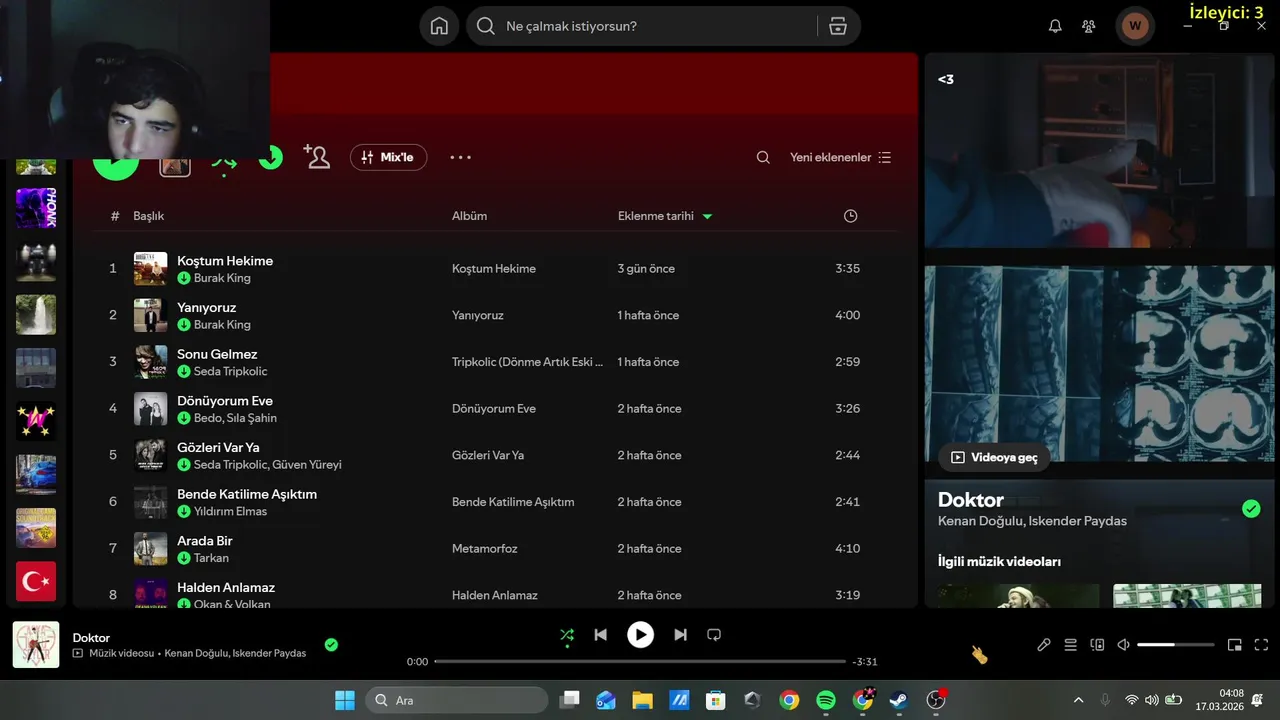
Task: Open the Turkish flag playlist in sidebar
Action: click(36, 581)
